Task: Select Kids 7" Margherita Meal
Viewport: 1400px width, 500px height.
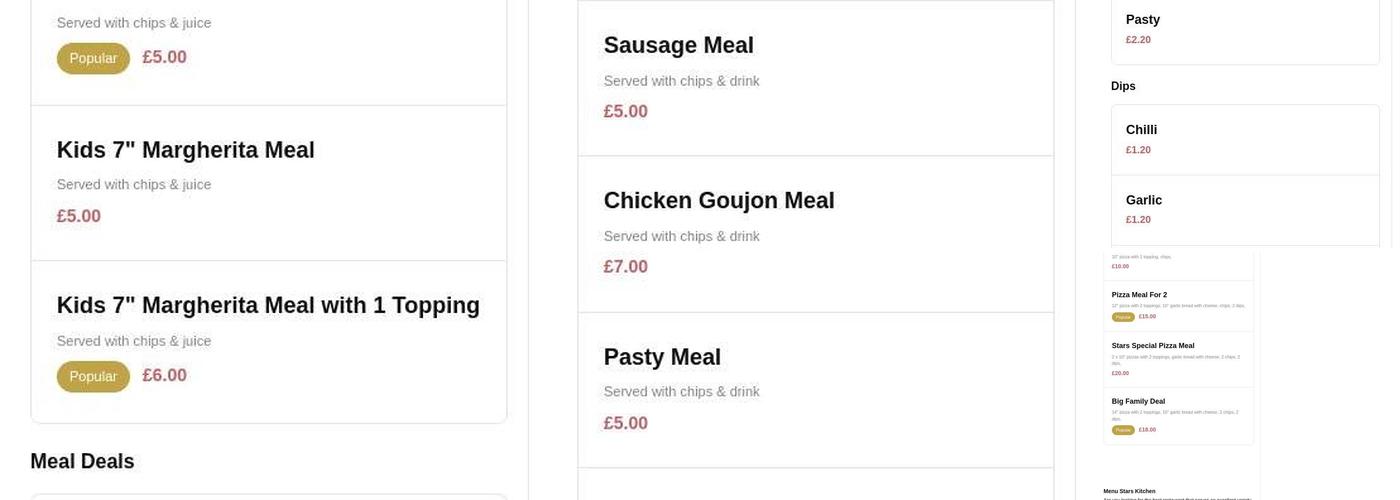Action: [x=185, y=150]
